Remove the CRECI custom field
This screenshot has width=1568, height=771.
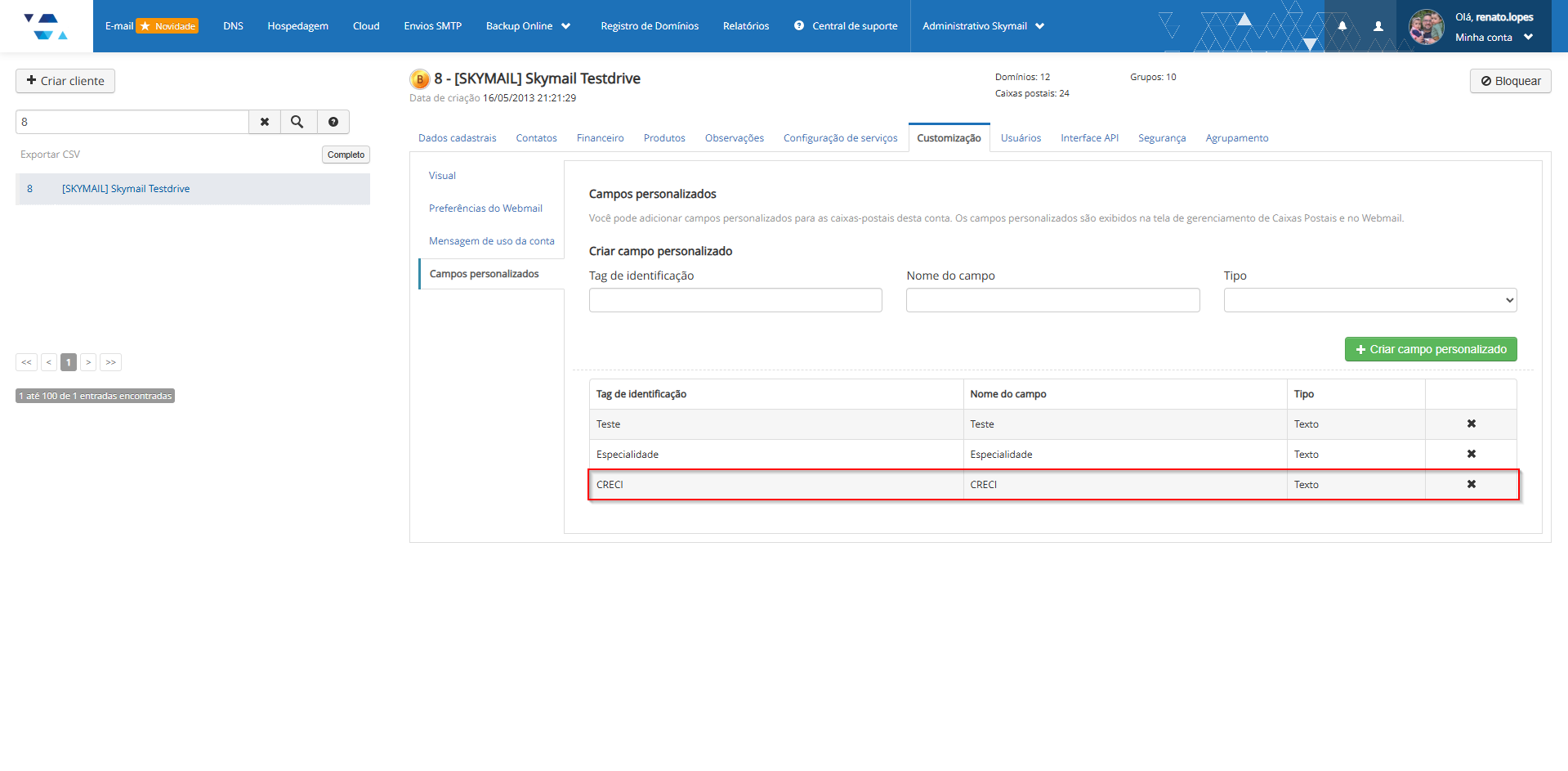1471,484
